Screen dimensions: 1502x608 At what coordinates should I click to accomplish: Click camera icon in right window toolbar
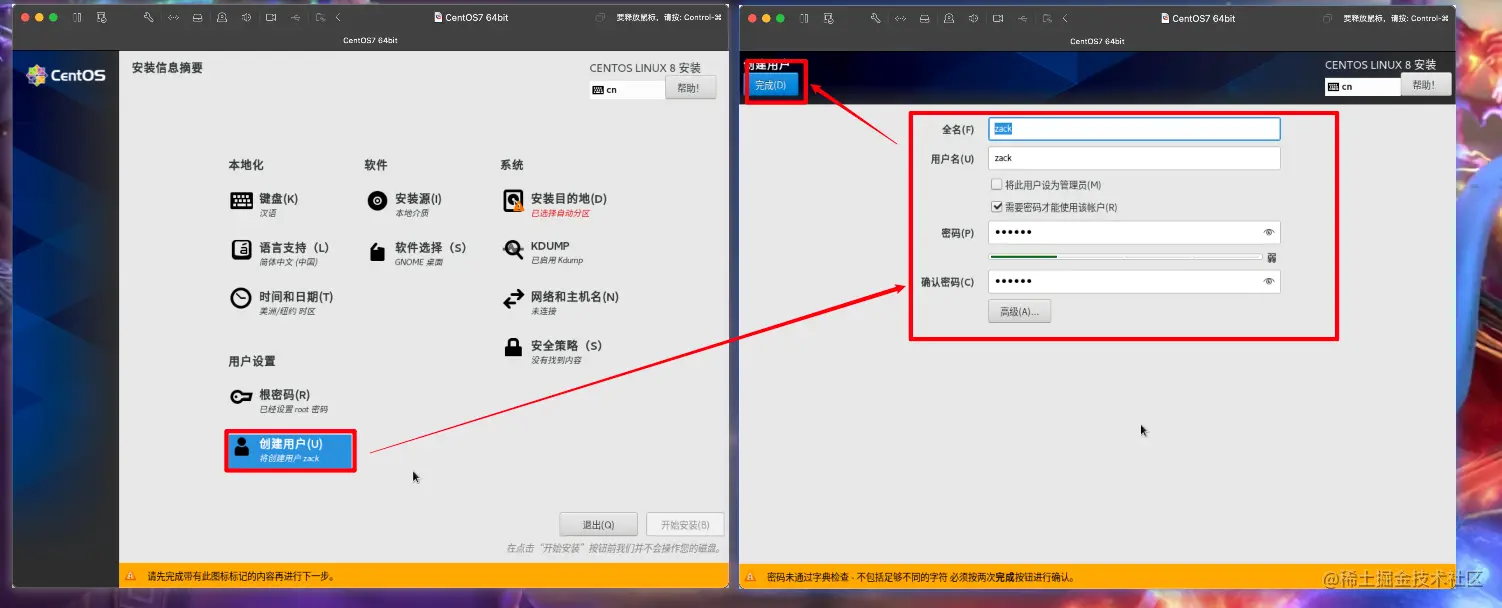click(x=997, y=18)
